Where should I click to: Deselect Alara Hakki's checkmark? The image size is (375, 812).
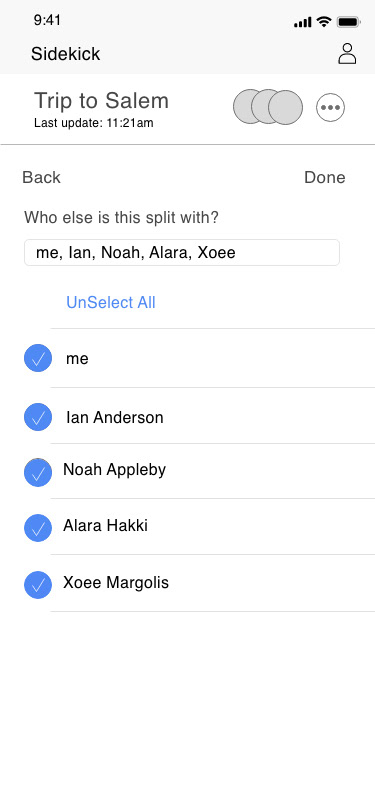point(38,528)
